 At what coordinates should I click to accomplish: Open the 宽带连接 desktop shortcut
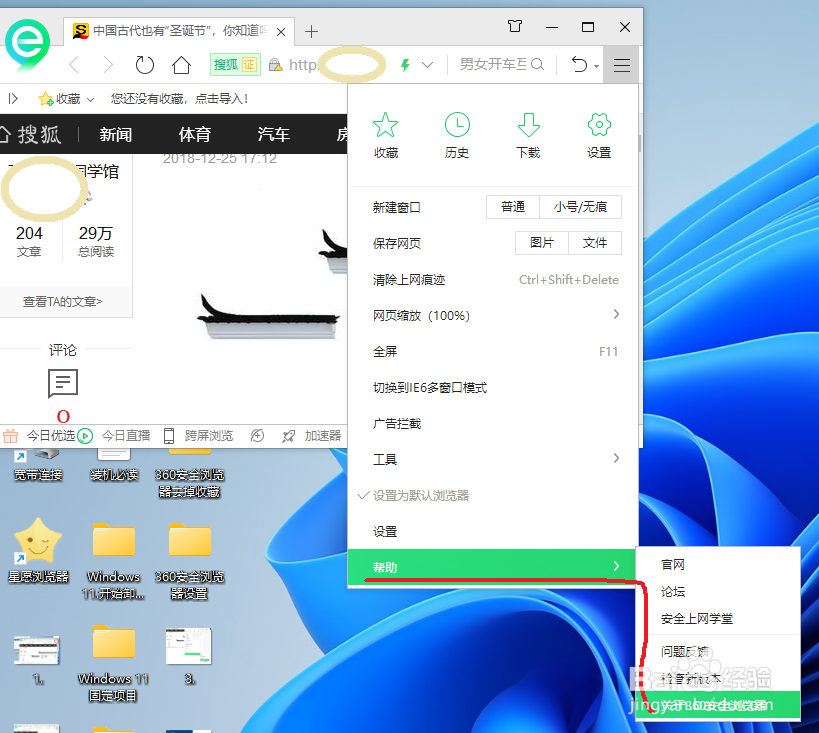(x=38, y=463)
